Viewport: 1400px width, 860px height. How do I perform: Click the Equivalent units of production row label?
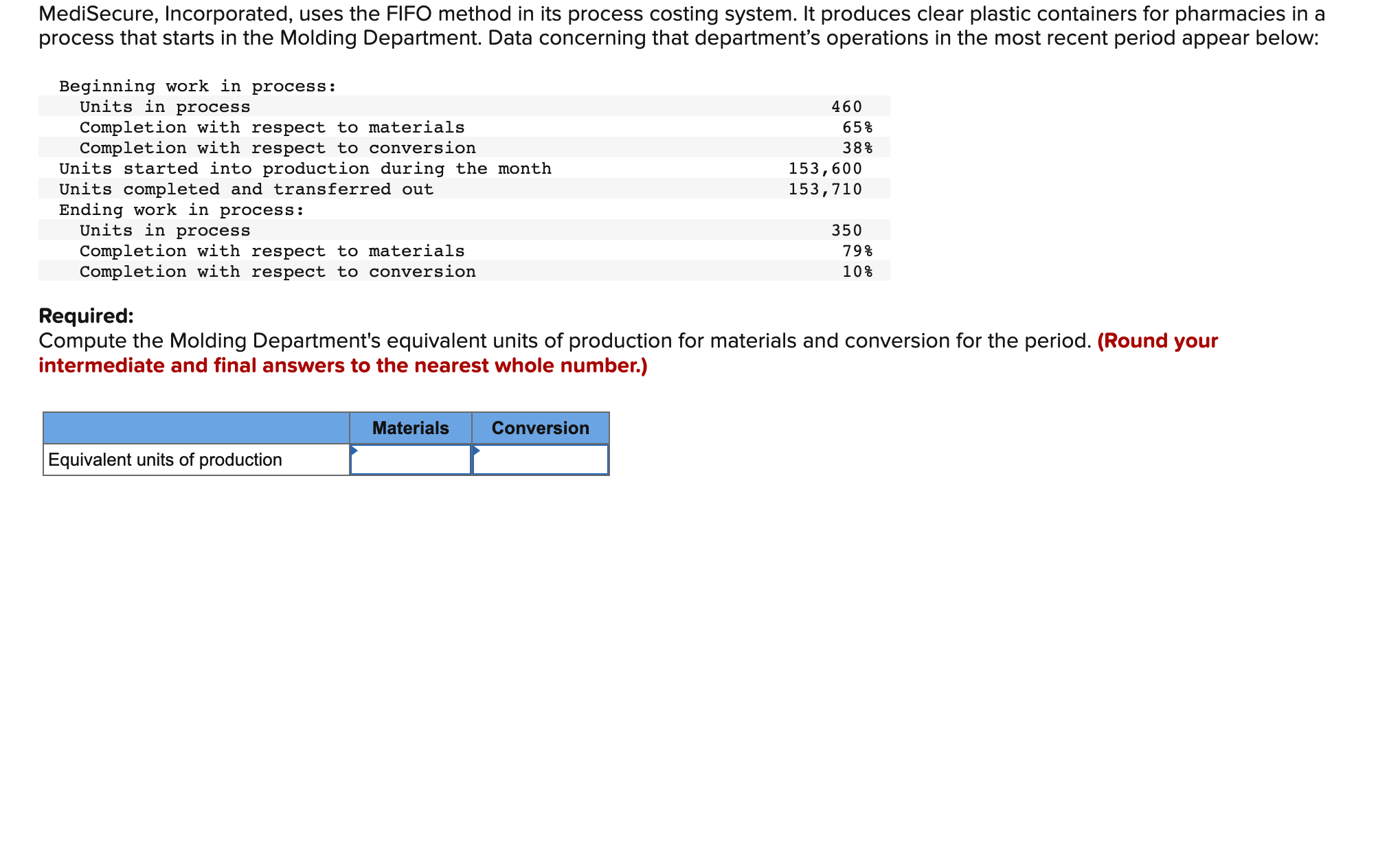click(165, 459)
